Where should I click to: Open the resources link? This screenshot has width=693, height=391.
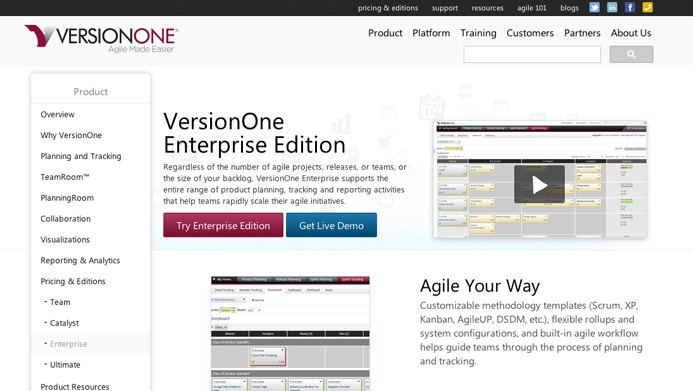487,8
